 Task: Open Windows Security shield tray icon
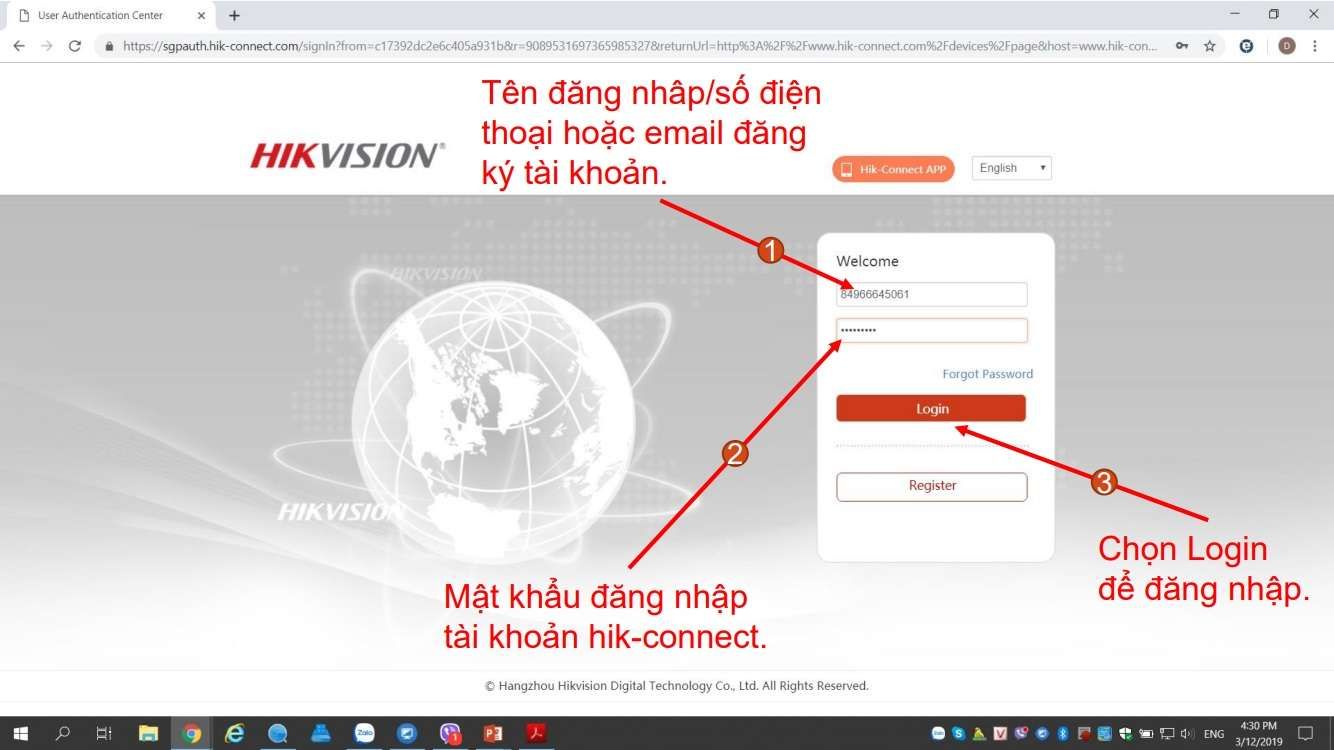(1125, 733)
